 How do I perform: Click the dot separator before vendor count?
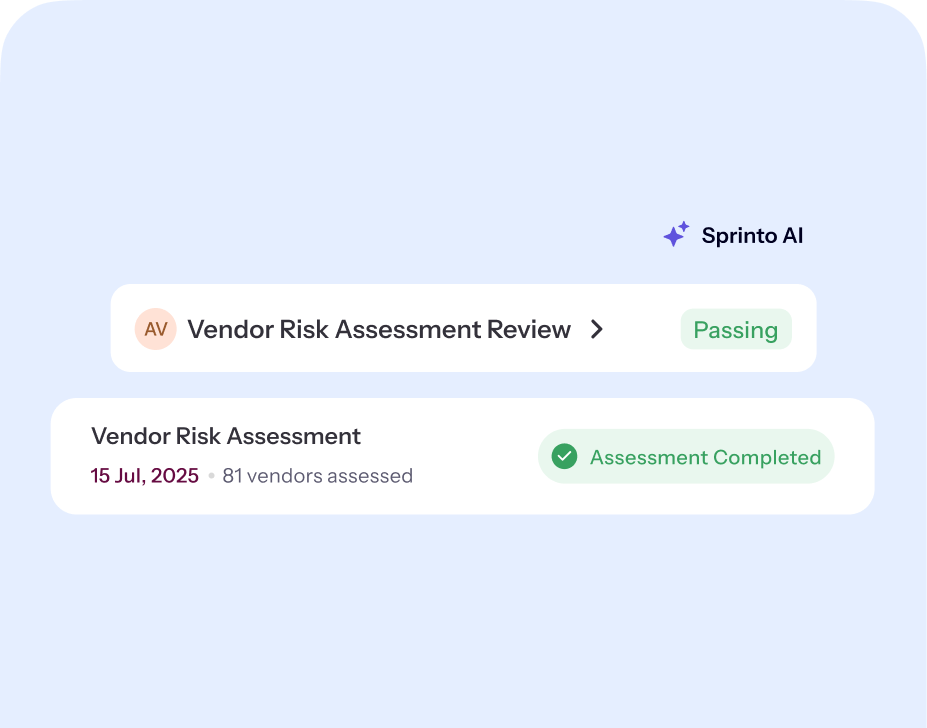211,476
